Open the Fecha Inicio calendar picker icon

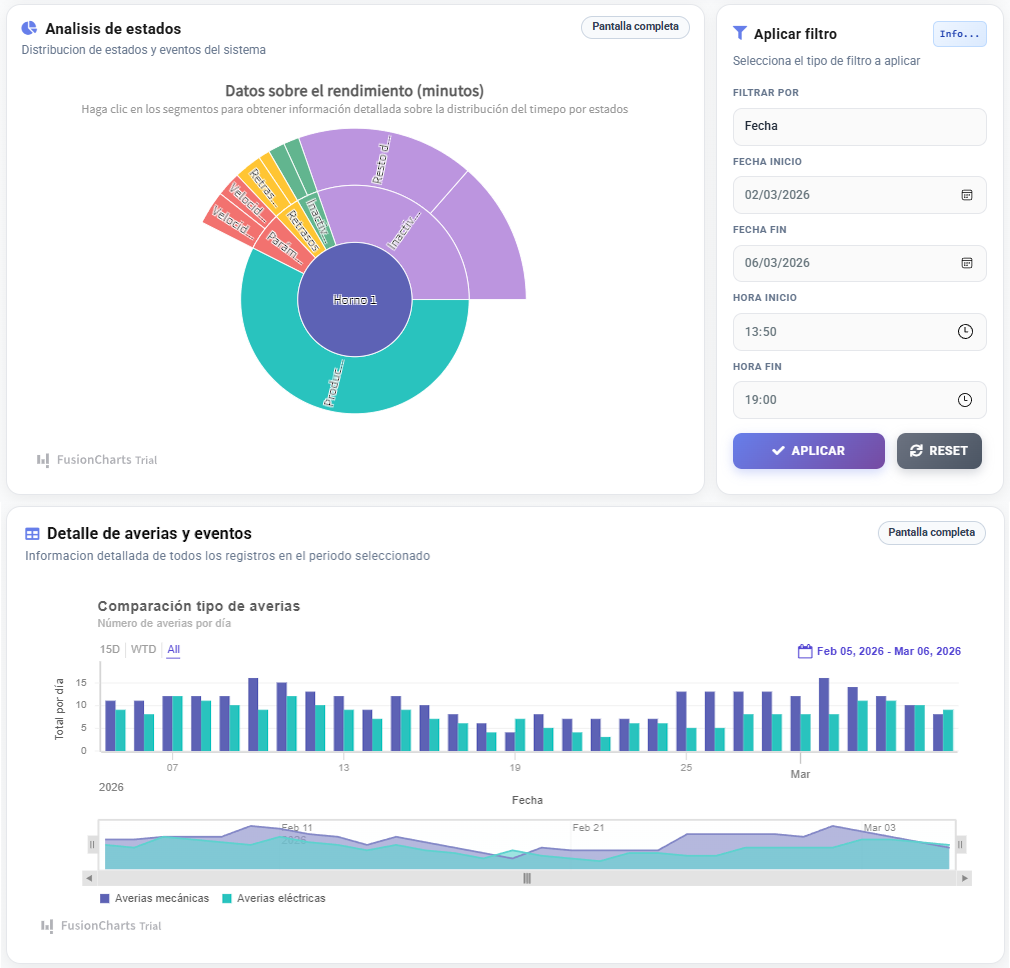(x=966, y=195)
